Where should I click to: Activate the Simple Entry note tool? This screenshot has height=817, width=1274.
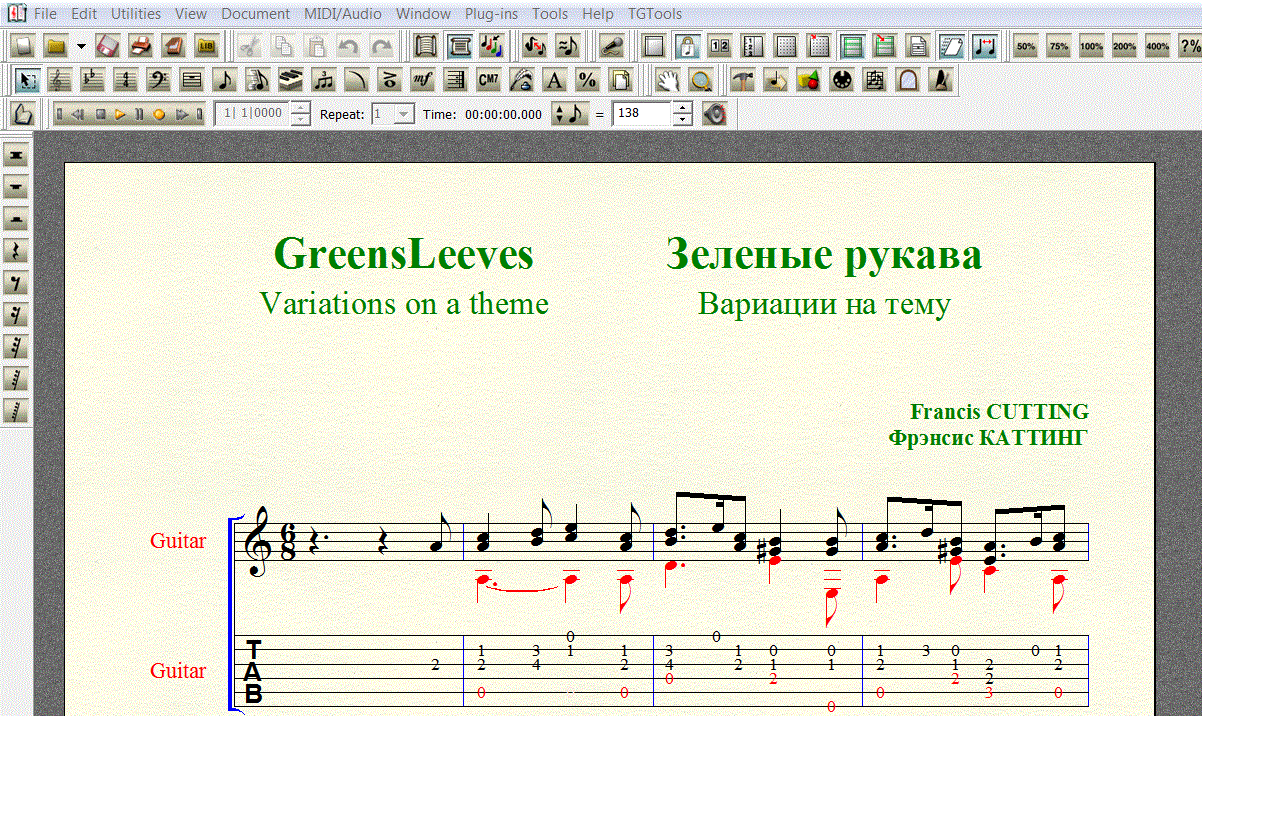coord(225,80)
